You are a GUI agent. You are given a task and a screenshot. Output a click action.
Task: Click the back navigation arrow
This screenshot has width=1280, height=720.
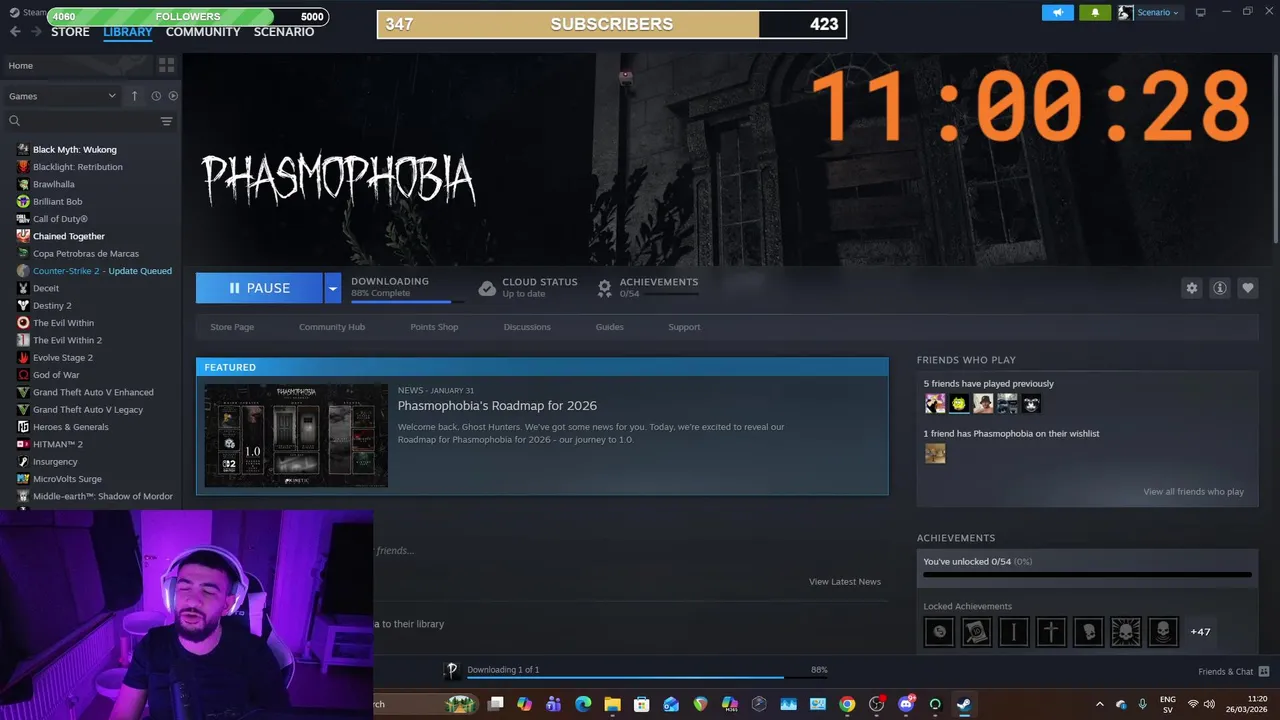click(x=15, y=32)
